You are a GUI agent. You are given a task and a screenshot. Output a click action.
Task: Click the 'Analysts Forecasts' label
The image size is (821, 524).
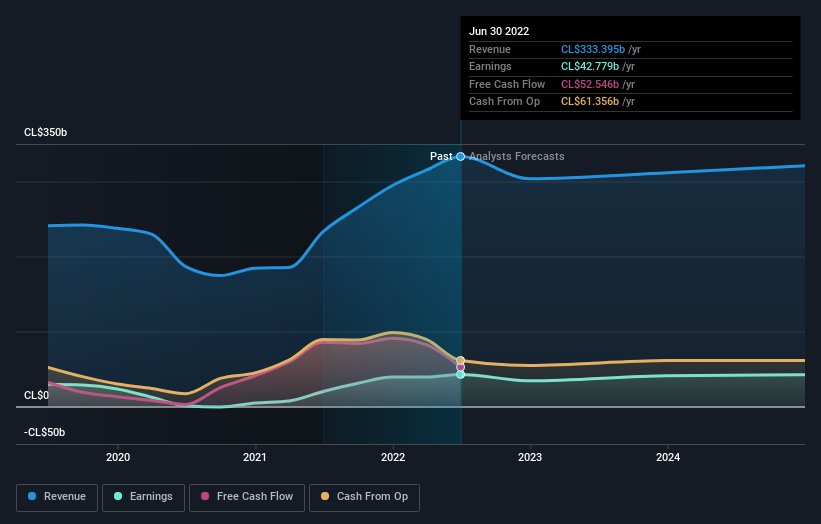(517, 156)
